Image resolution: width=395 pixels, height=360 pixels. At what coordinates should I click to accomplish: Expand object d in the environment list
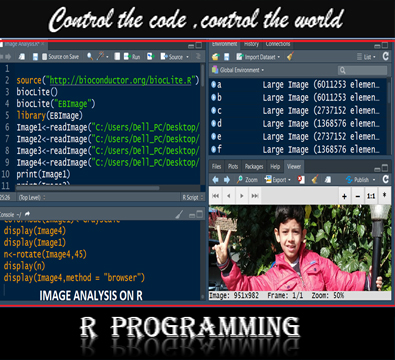(x=214, y=124)
